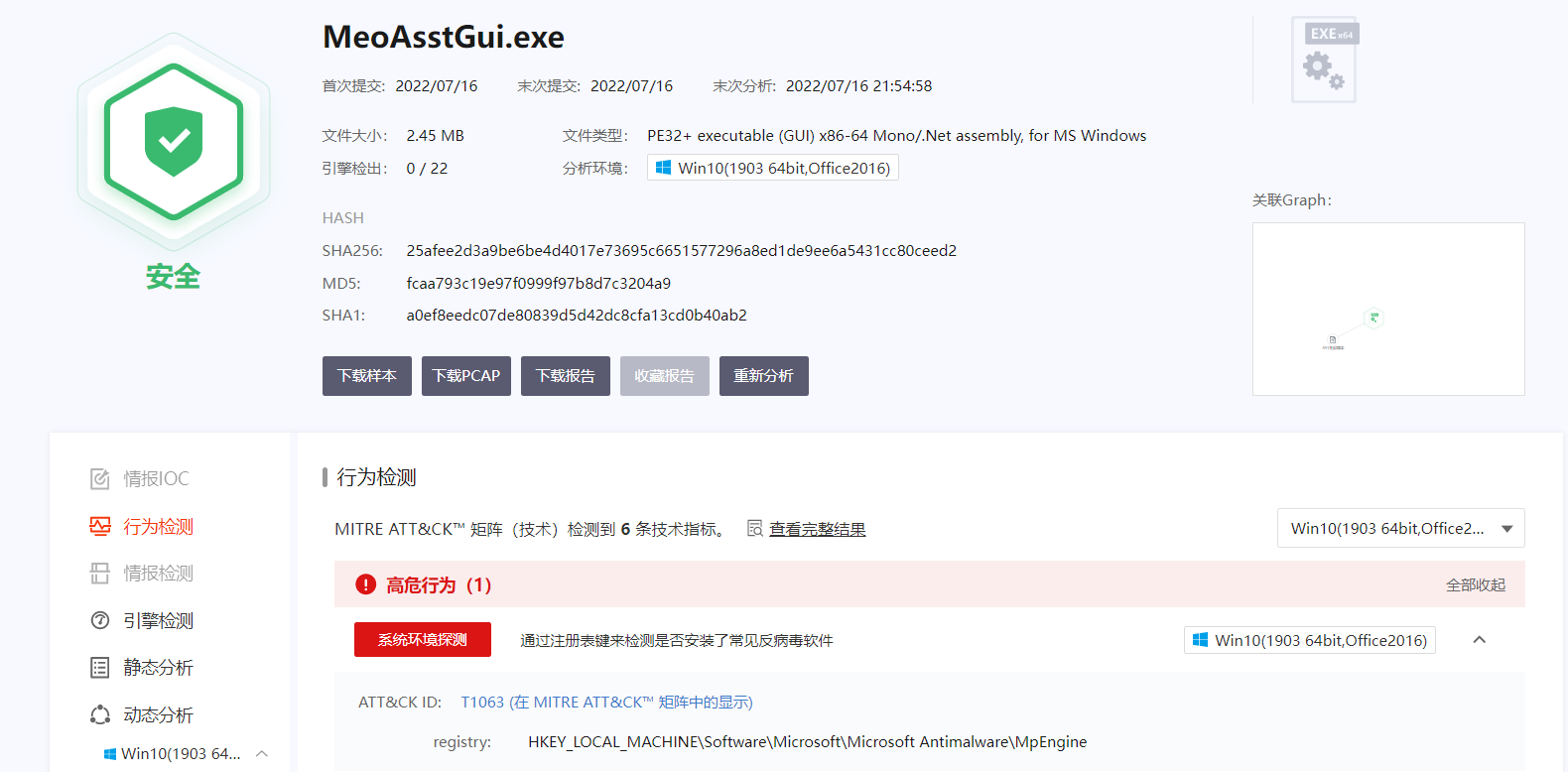
Task: Click the 文件类型 PE32+ executable description
Action: (897, 136)
